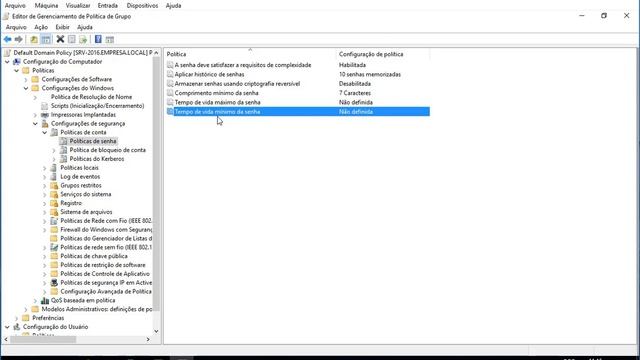The image size is (640, 360).
Task: Click the icon beside Políticas de conta
Action: click(x=54, y=132)
